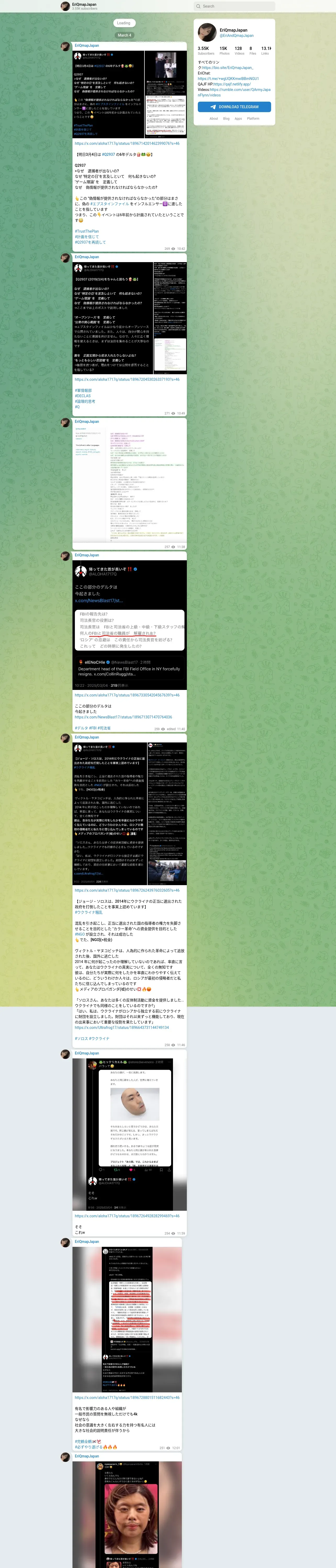Click the 11:59 post timestamp

(181, 1233)
